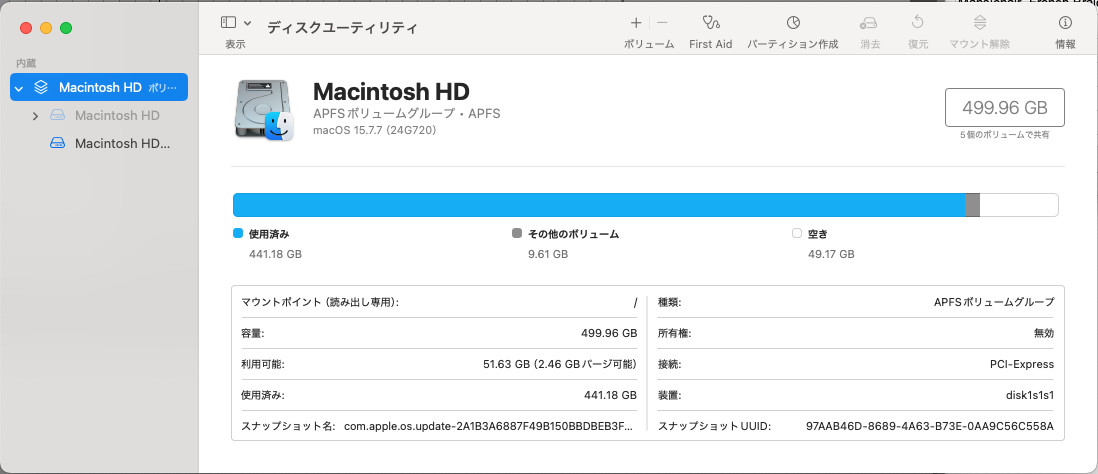Click the 49.17 GB free value
This screenshot has width=1098, height=474.
point(831,254)
